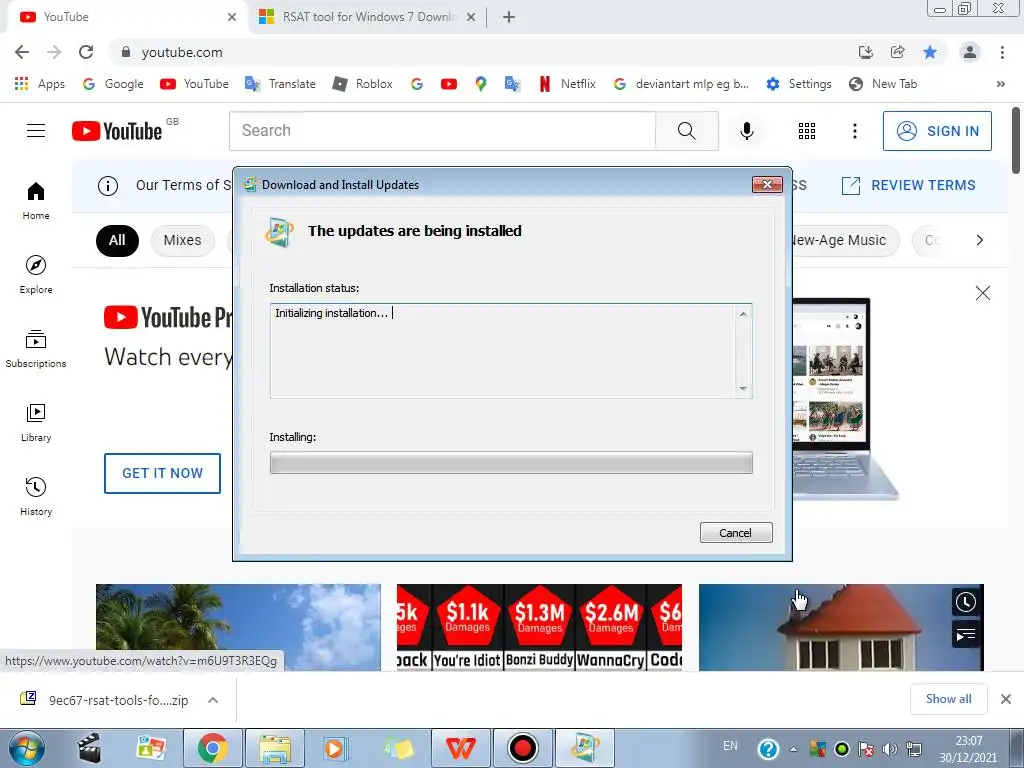Click the bookmark star icon
Screen dimensions: 1024x768
pyautogui.click(x=930, y=52)
